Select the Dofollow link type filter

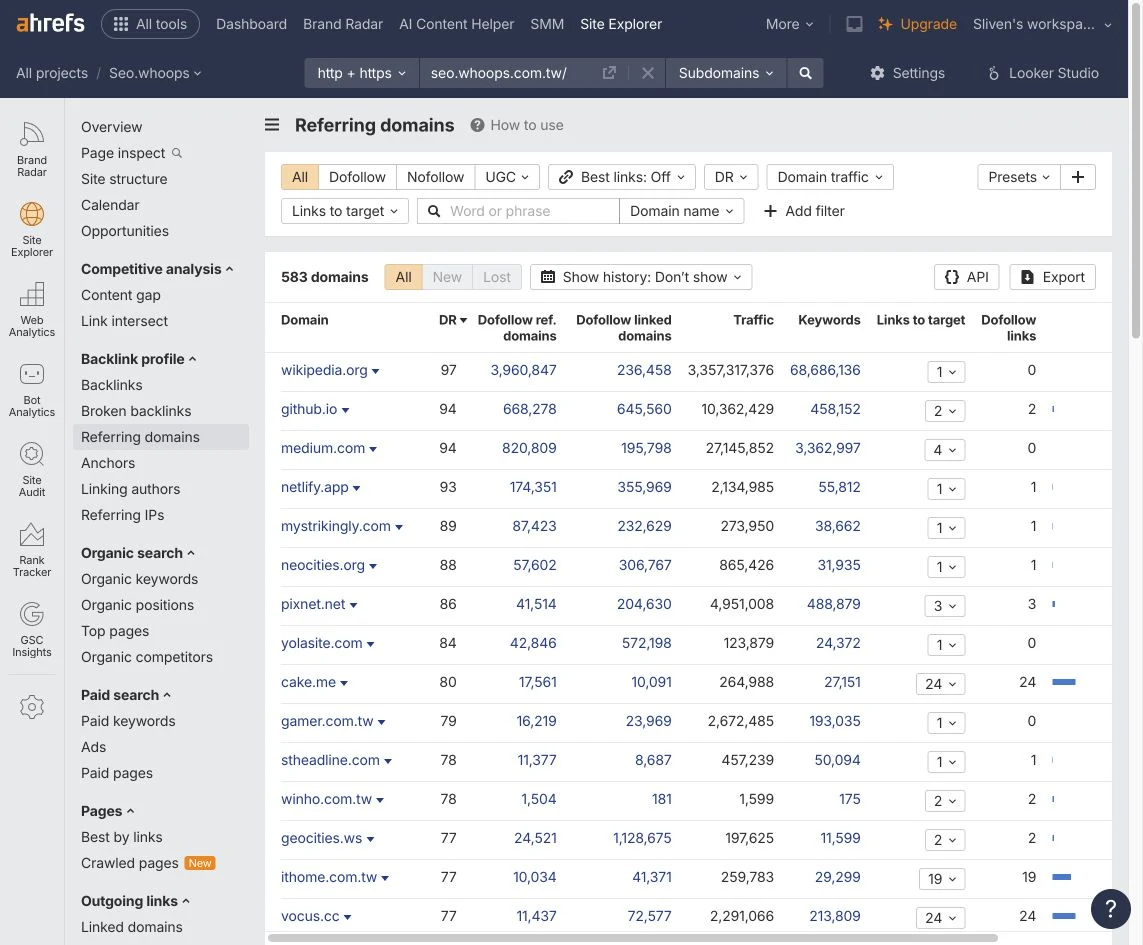(356, 177)
